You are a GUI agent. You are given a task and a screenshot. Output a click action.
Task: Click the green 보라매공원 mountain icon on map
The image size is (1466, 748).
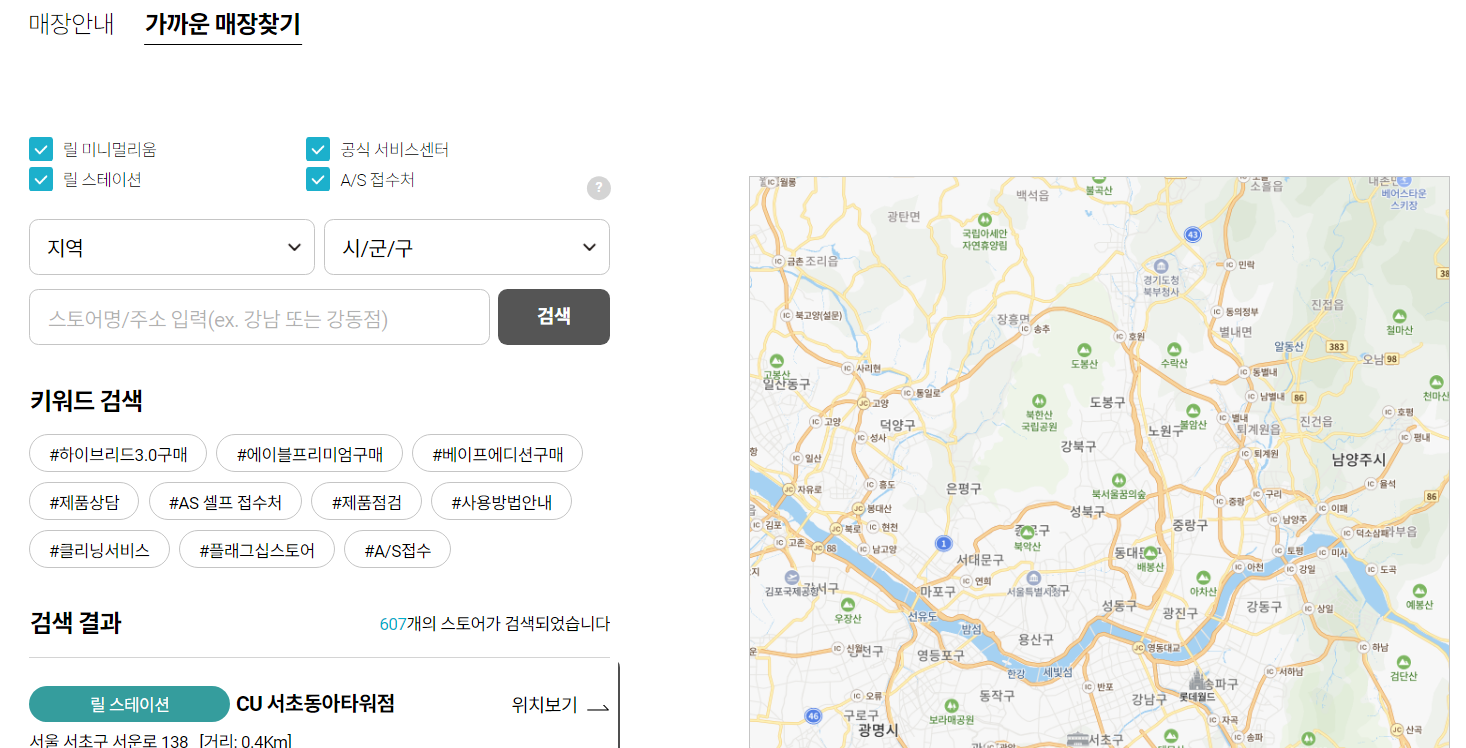click(951, 705)
